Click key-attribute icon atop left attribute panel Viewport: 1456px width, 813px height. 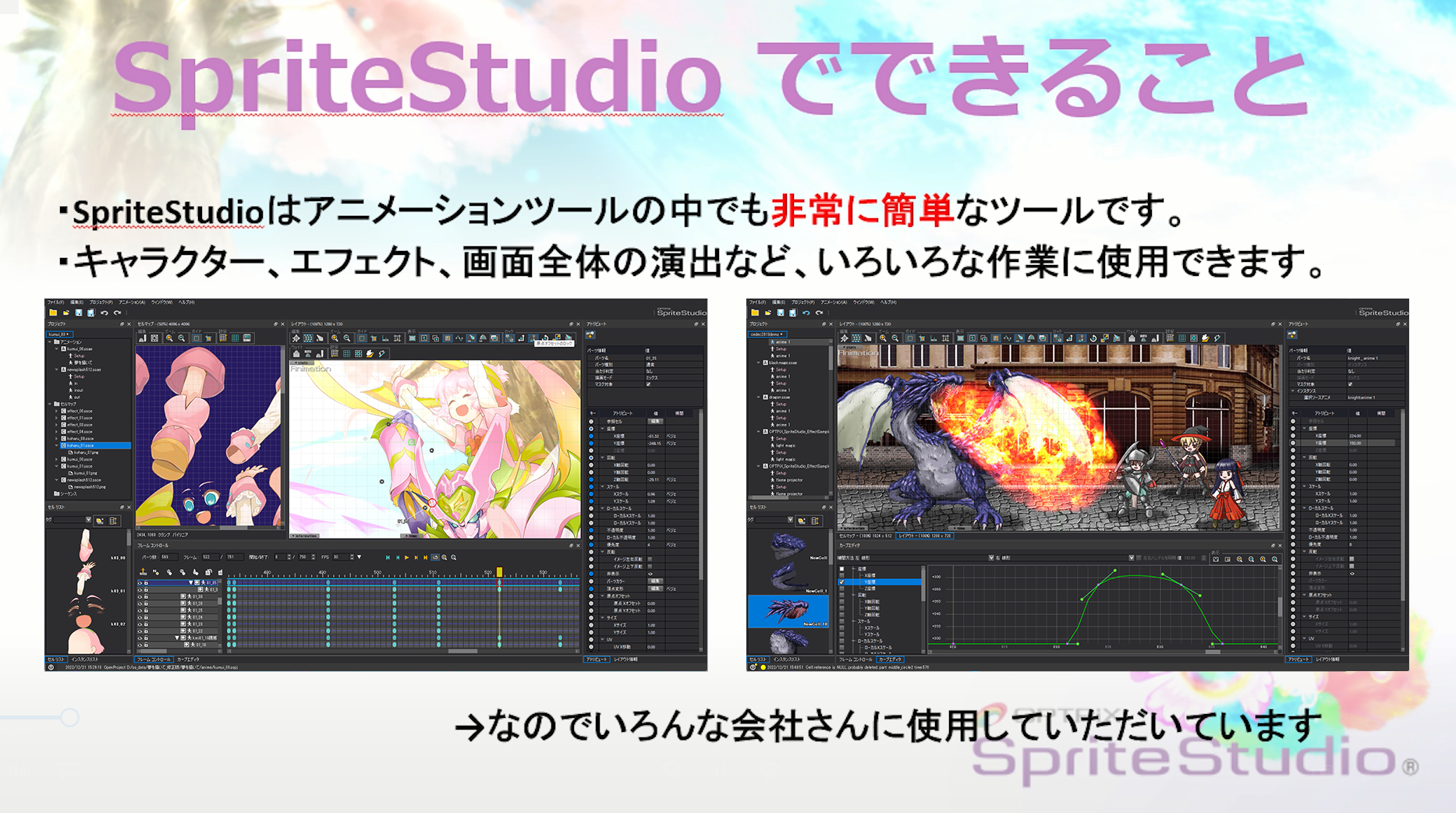point(590,335)
